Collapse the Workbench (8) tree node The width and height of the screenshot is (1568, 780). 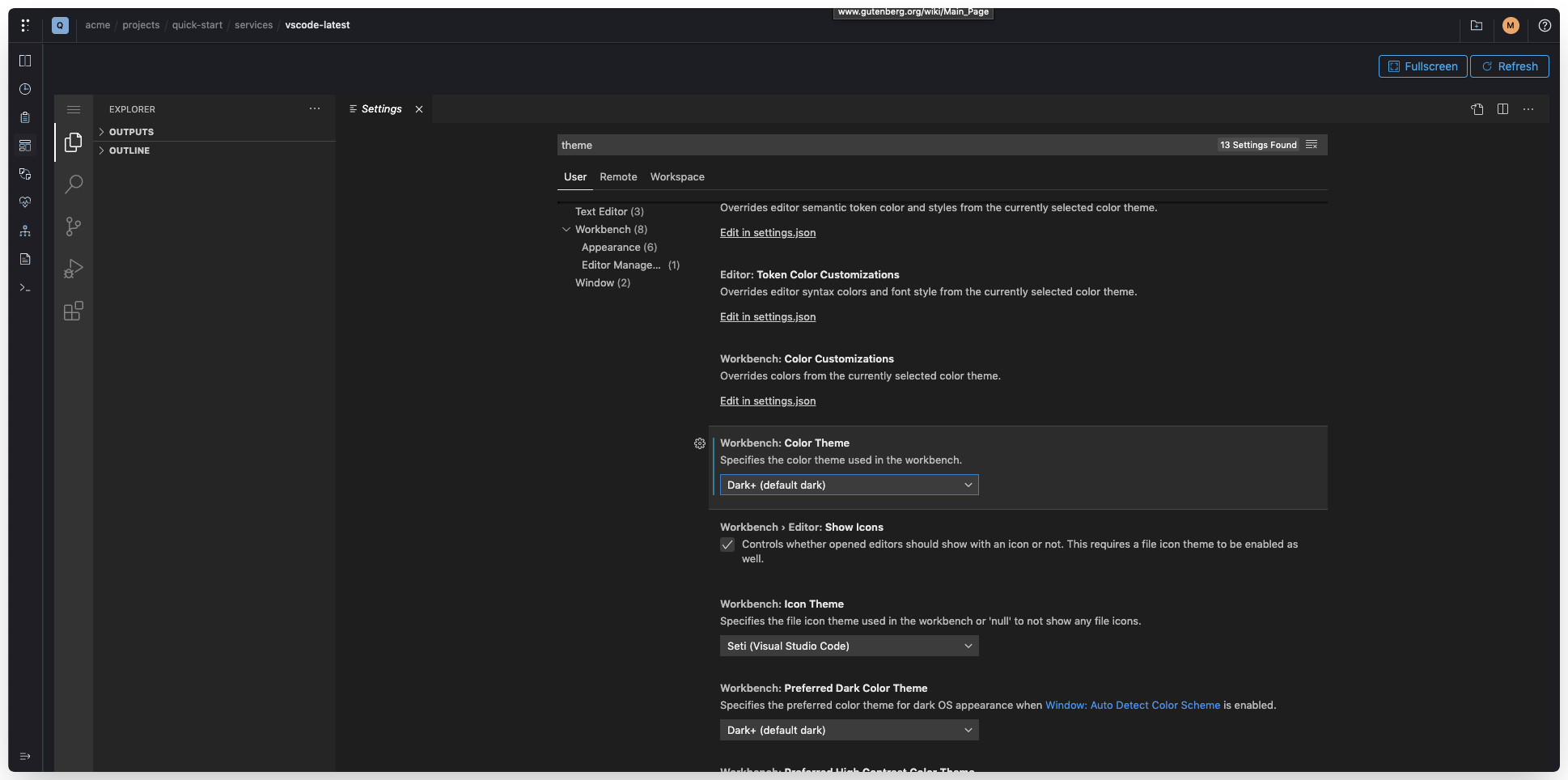point(566,230)
